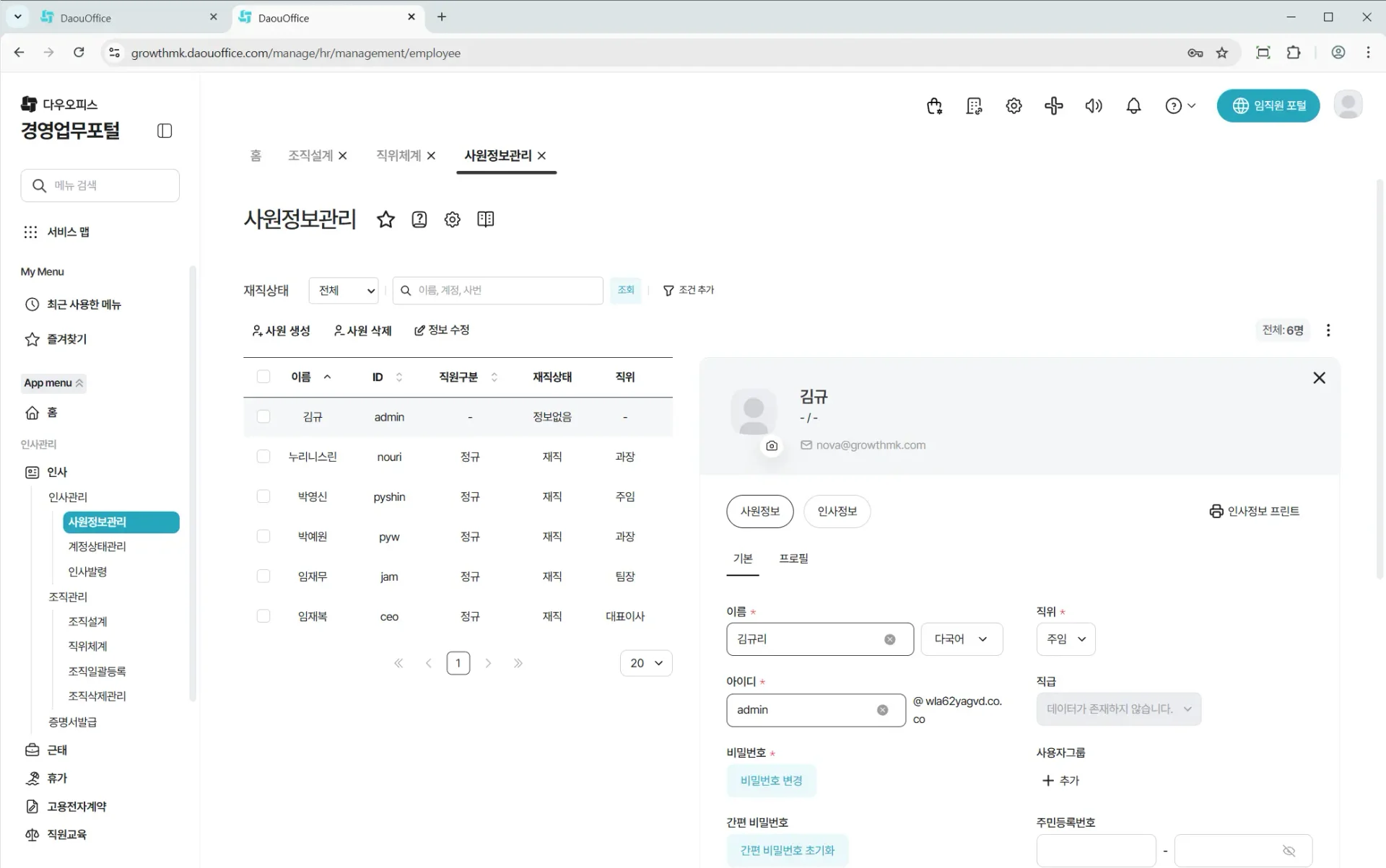Click the 사원 삭제 delete-employee icon
Image resolution: width=1386 pixels, height=868 pixels.
(x=339, y=330)
